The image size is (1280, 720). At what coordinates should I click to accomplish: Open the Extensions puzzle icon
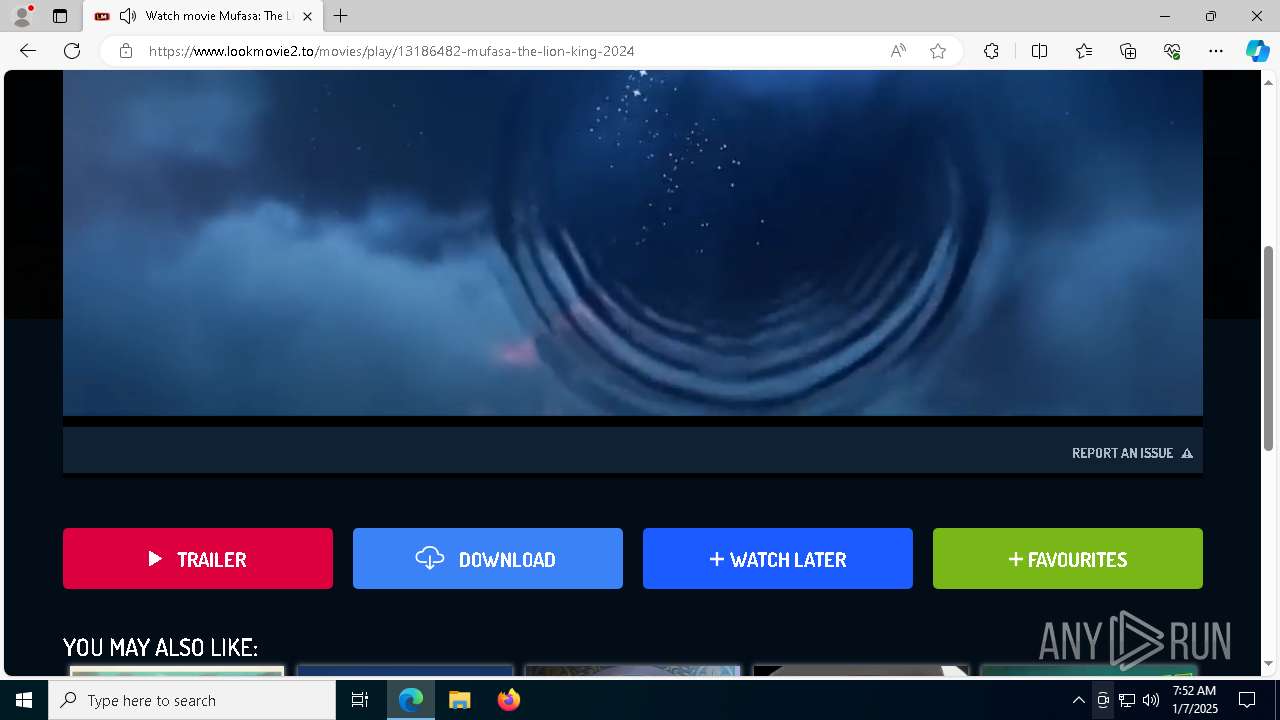[x=991, y=51]
